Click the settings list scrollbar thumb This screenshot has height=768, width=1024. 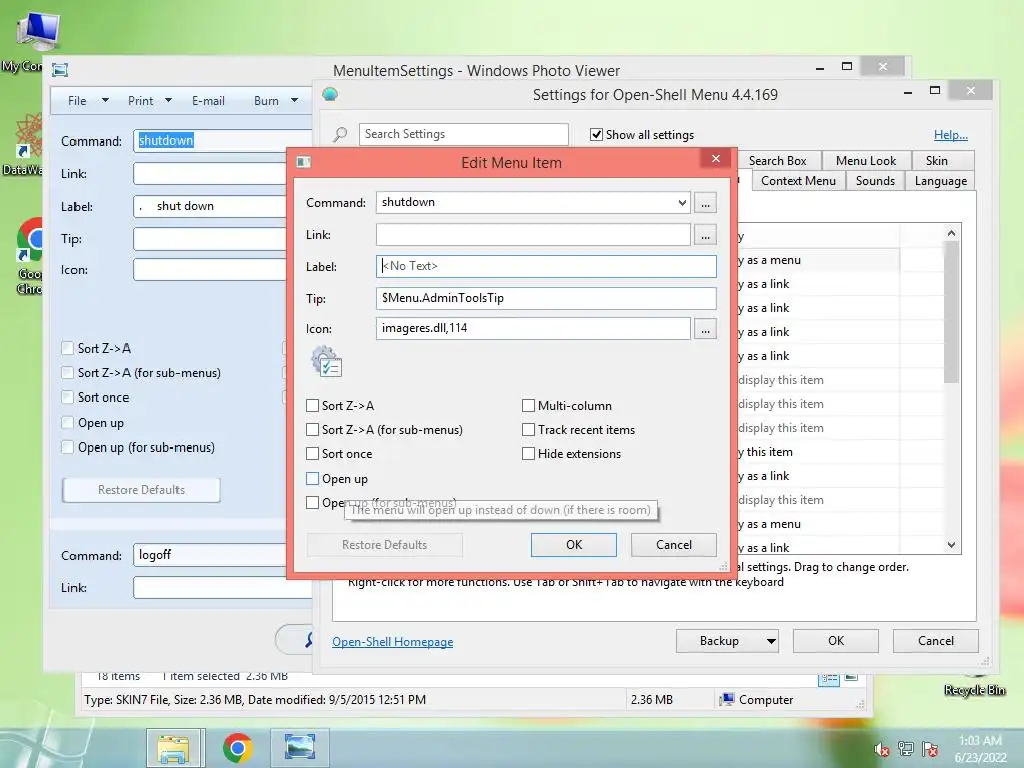[x=952, y=312]
